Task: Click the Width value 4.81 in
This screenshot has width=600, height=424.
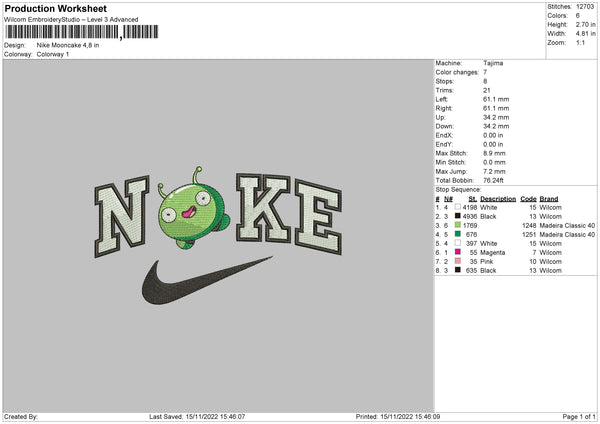Action: click(x=585, y=34)
